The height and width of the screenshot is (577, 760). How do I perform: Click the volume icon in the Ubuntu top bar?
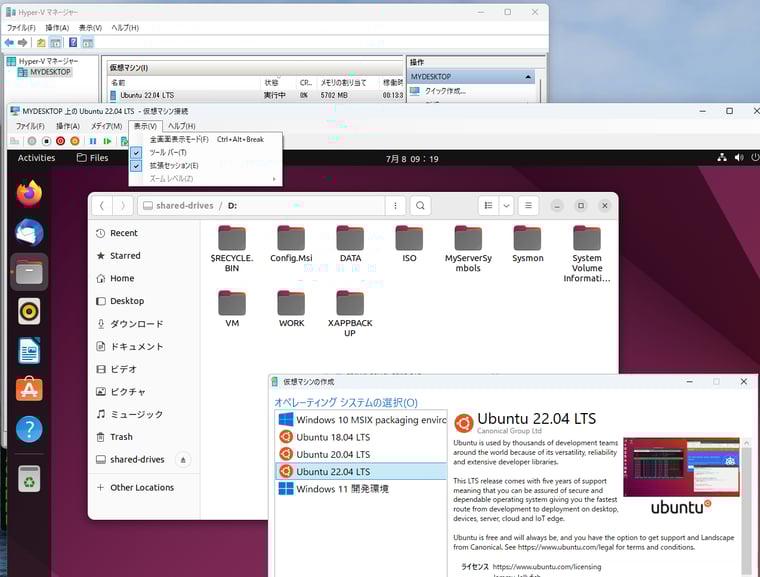[739, 158]
